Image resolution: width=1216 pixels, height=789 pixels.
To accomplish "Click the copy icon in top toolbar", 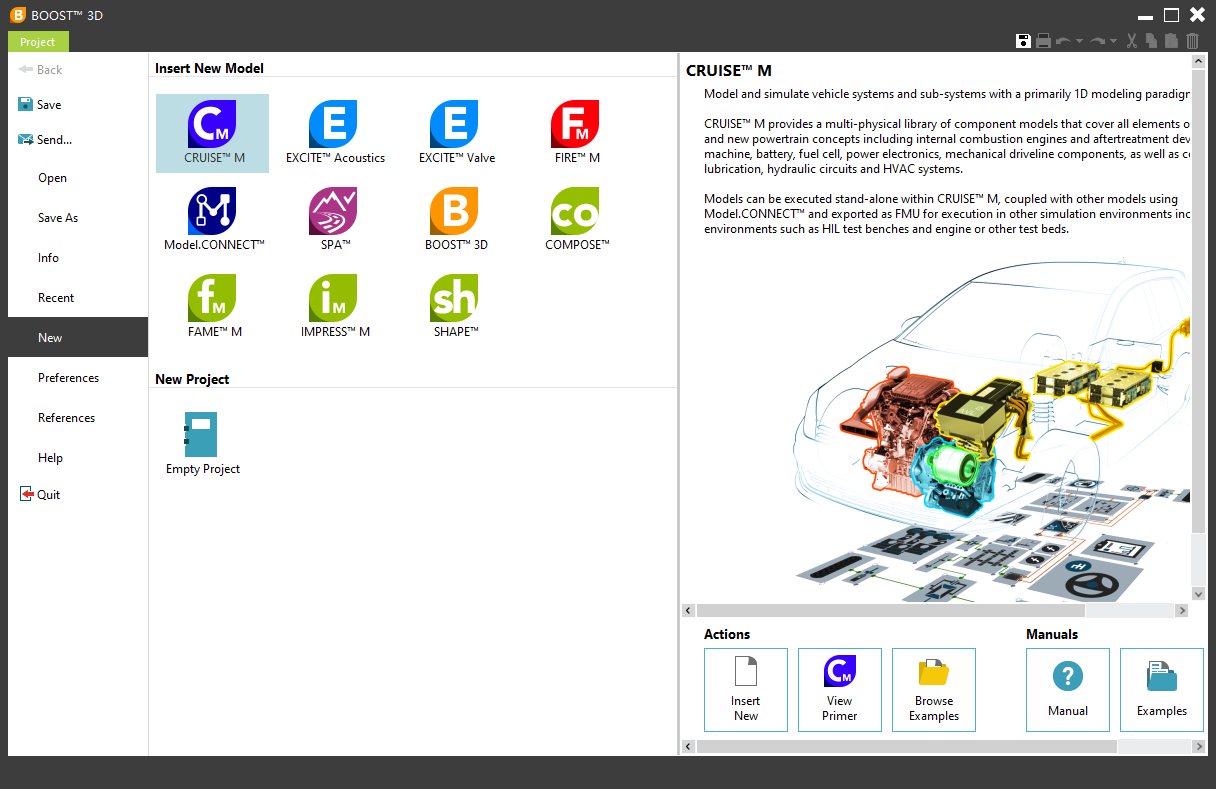I will click(x=1152, y=41).
